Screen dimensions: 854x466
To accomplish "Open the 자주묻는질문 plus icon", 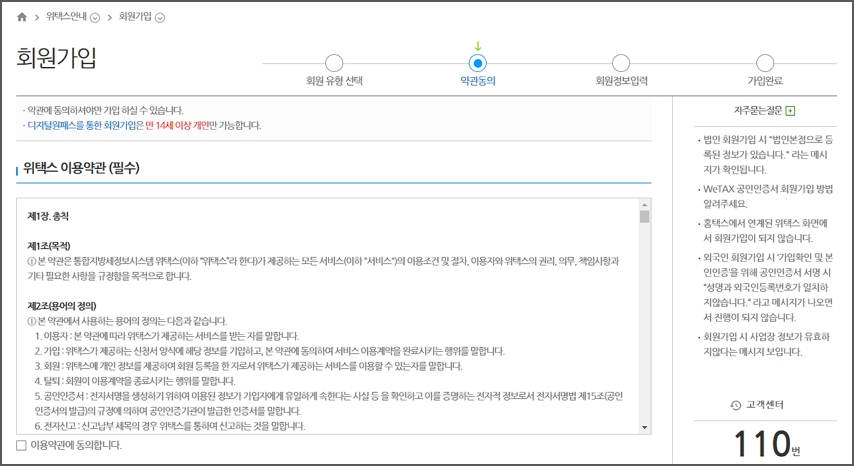I will pyautogui.click(x=790, y=111).
